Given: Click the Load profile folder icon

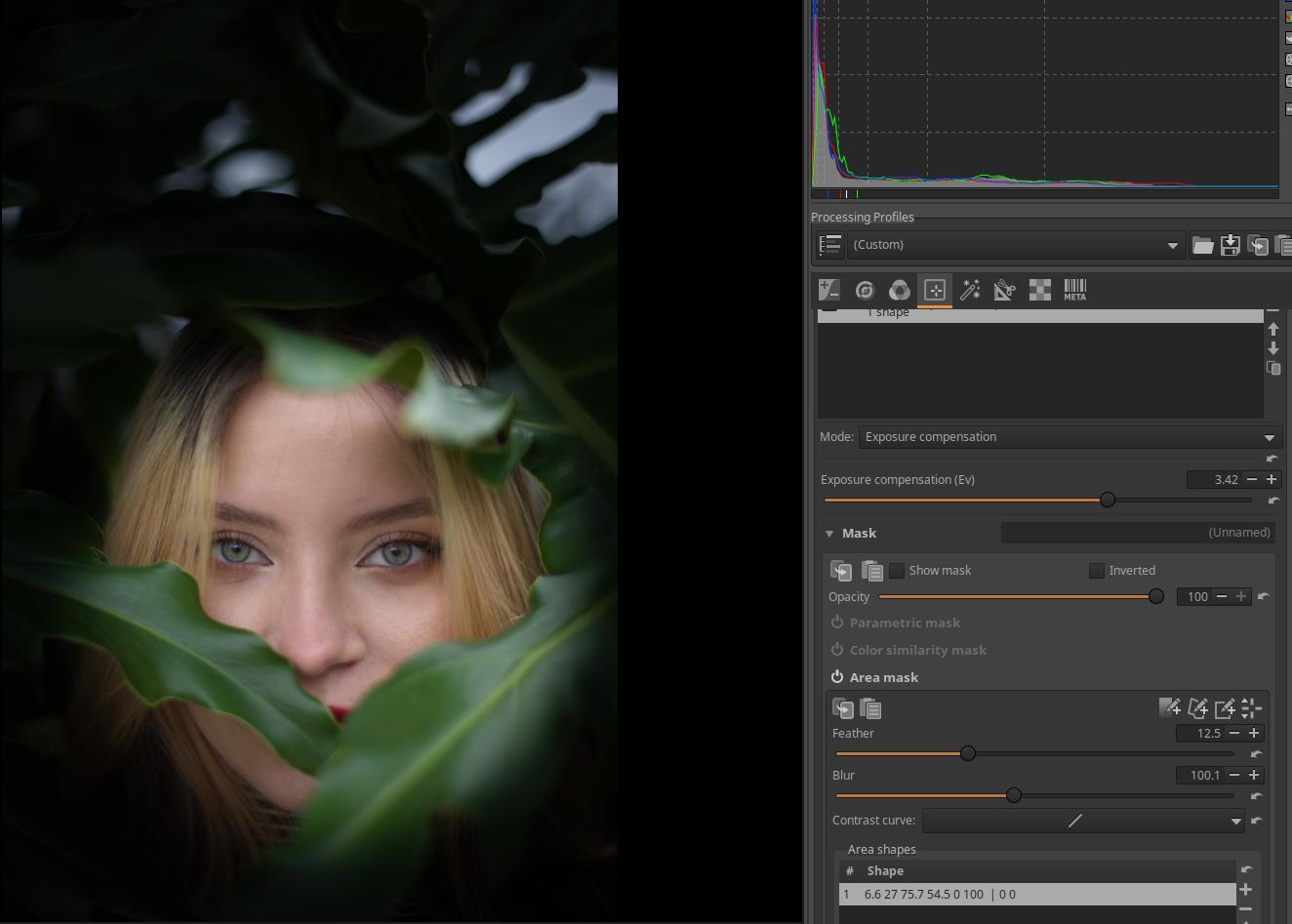Looking at the screenshot, I should [x=1202, y=245].
